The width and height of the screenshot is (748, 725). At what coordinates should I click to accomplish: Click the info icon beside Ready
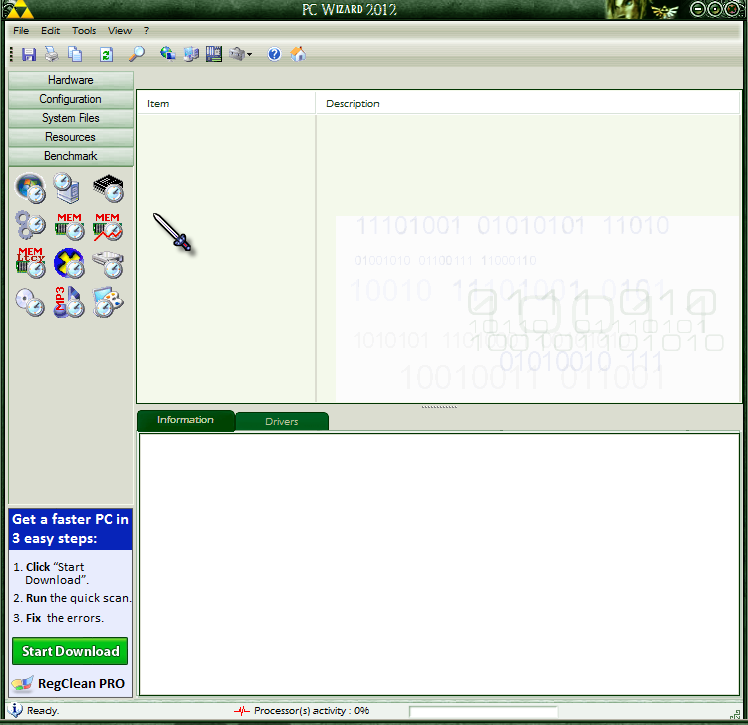(x=15, y=710)
